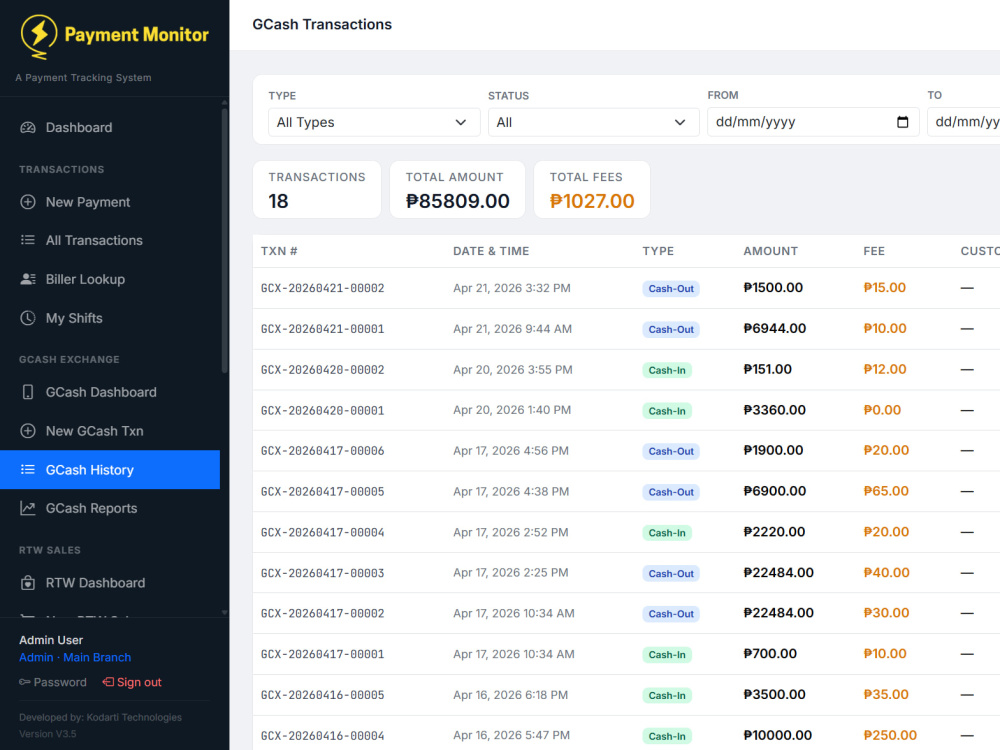Screen dimensions: 1000x750
Task: Select transaction GCX-20260416-00005
Action: tap(323, 695)
